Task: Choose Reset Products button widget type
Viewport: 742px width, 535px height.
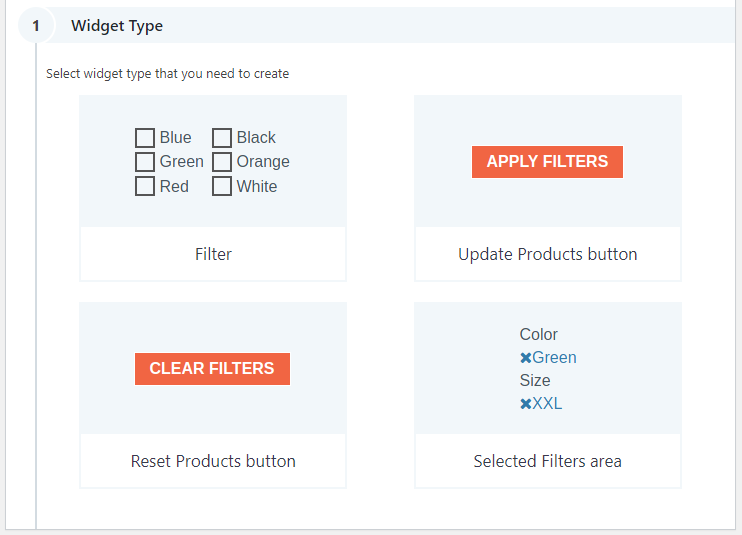Action: pos(213,461)
